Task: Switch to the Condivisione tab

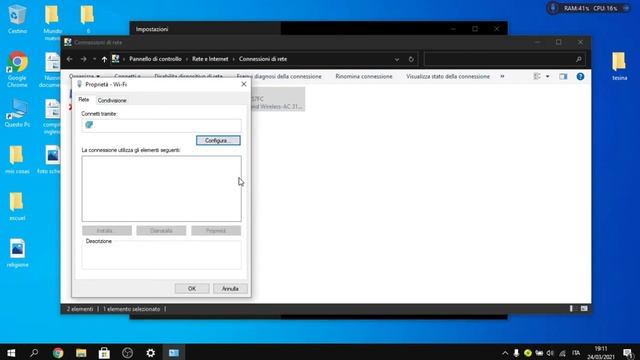Action: [x=112, y=100]
